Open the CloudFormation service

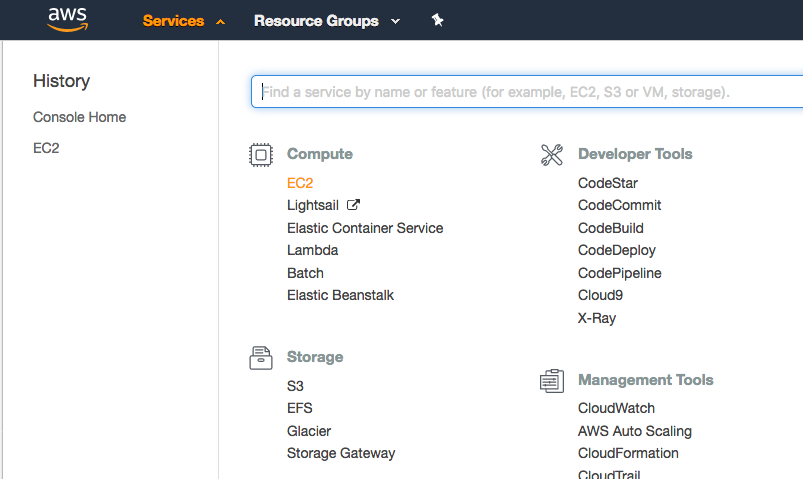coord(628,453)
